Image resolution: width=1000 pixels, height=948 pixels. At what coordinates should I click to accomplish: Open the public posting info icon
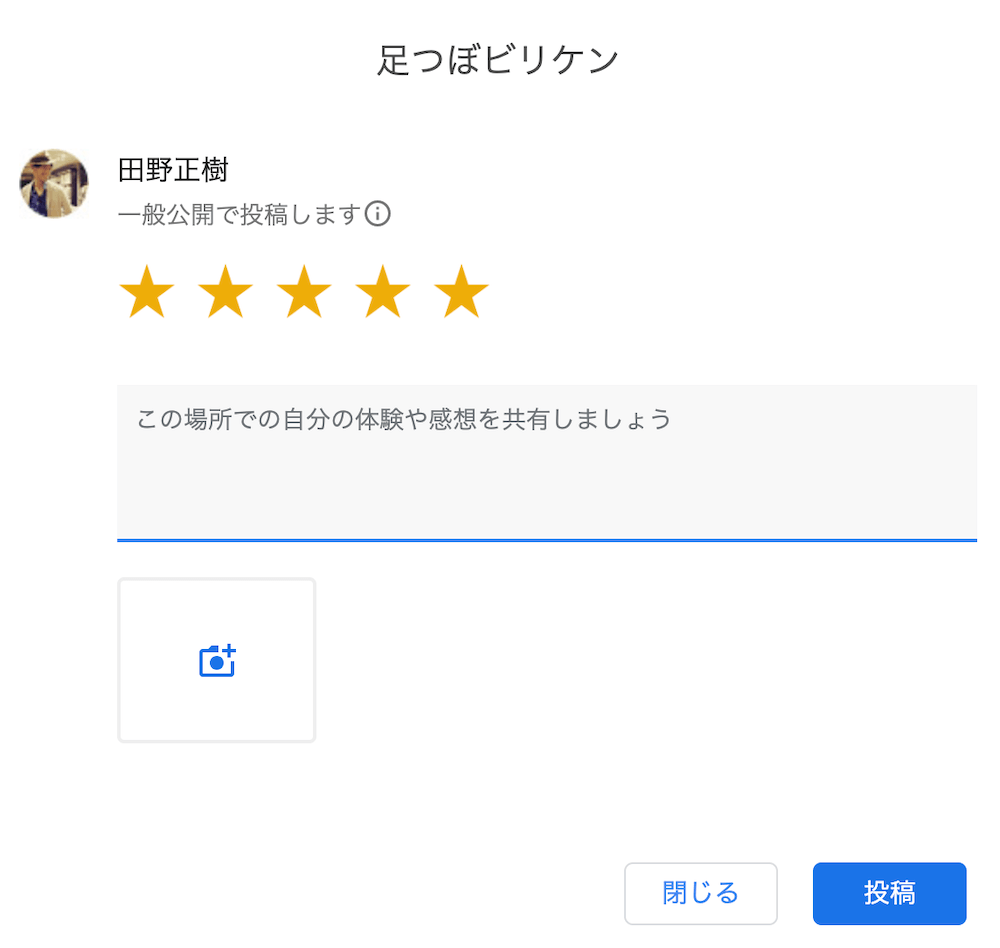(x=378, y=214)
